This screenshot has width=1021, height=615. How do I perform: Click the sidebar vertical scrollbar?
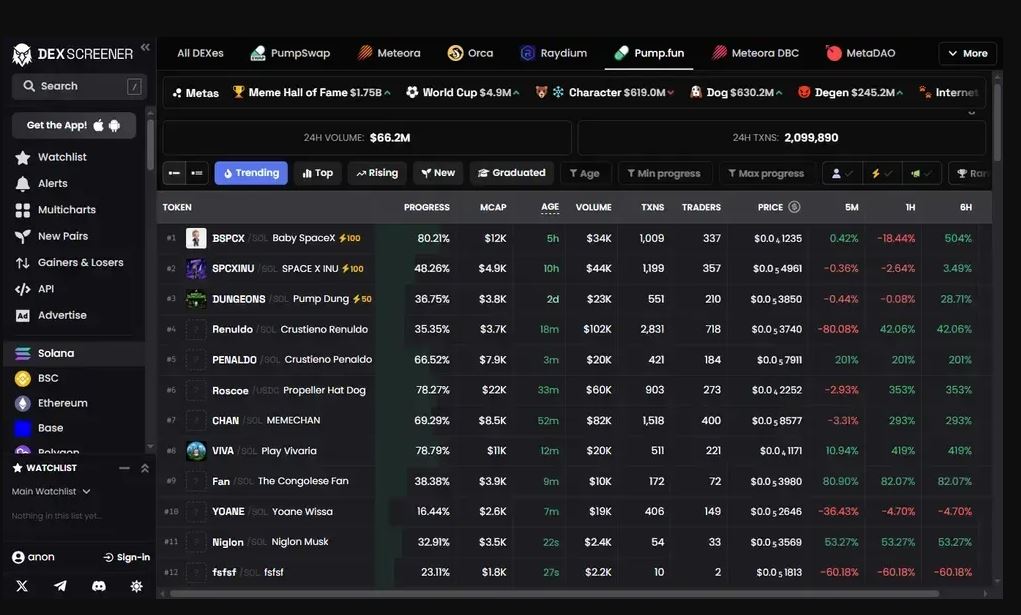tap(150, 145)
